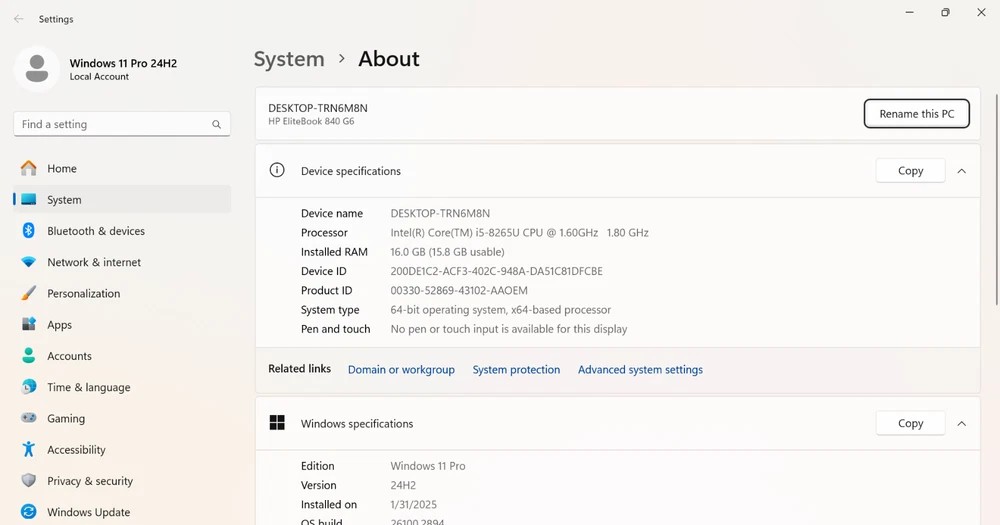Open Advanced system settings link
1000x525 pixels.
pyautogui.click(x=640, y=370)
